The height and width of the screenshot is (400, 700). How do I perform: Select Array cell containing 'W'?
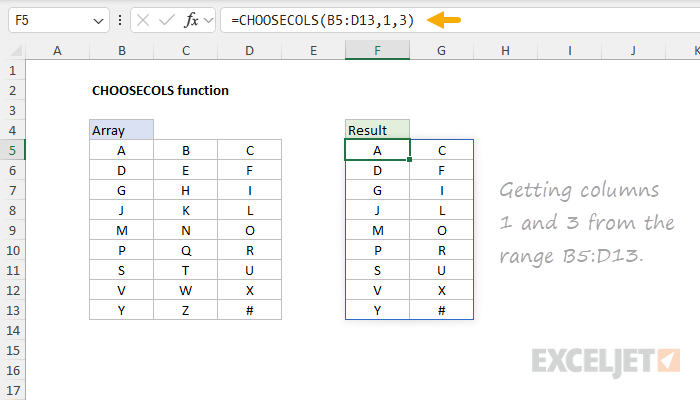(x=186, y=290)
